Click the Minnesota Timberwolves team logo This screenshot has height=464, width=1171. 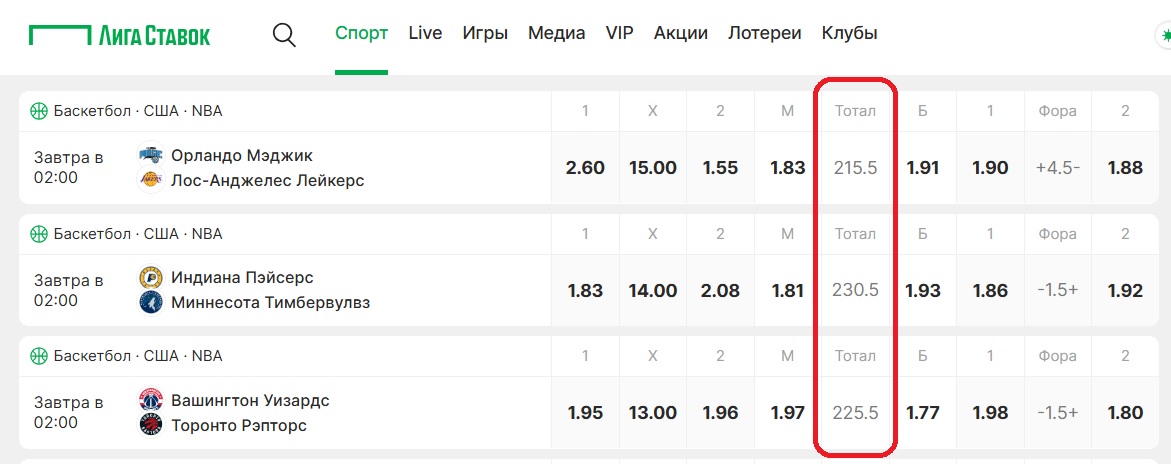pyautogui.click(x=151, y=302)
